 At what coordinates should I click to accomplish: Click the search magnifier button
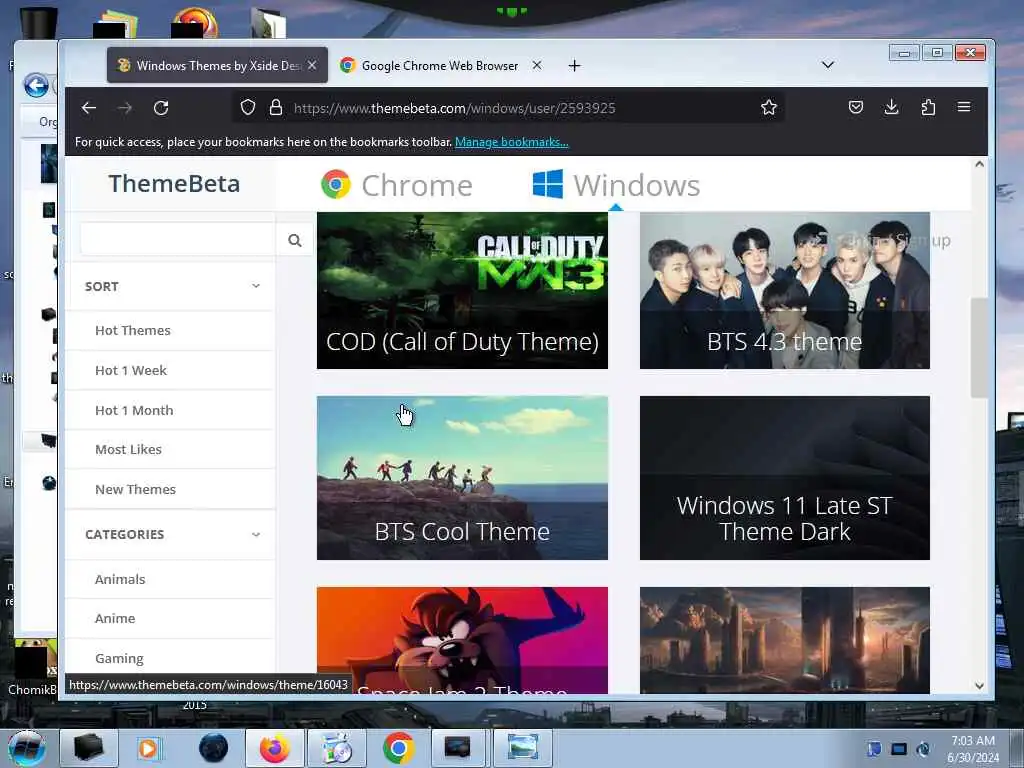pos(295,240)
